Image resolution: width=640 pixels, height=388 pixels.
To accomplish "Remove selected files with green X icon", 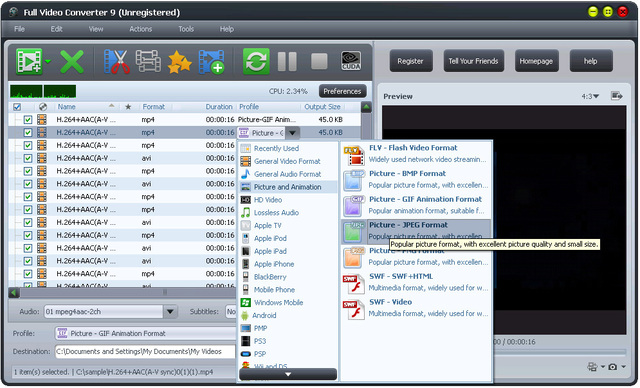I will point(72,62).
